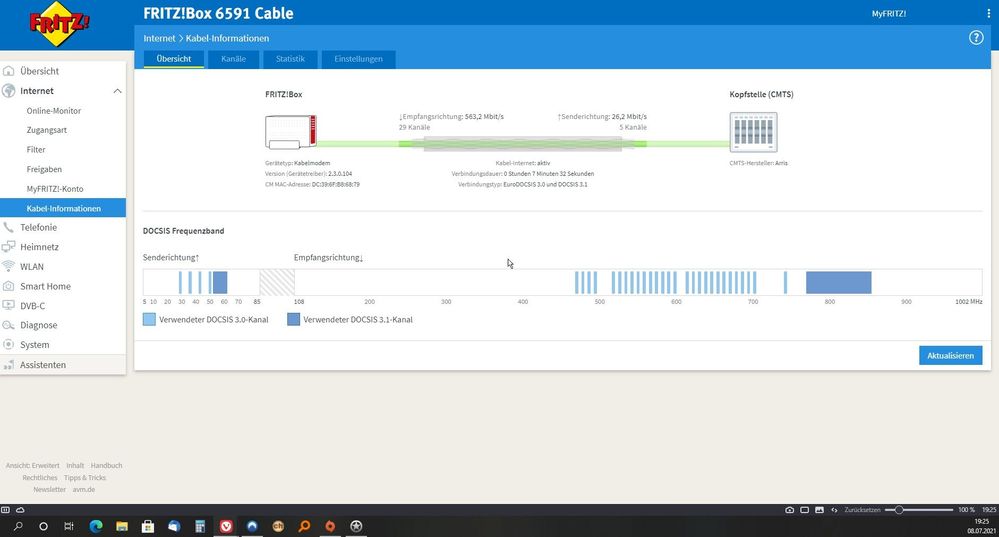Click the Assistenten wizard icon

pyautogui.click(x=8, y=365)
